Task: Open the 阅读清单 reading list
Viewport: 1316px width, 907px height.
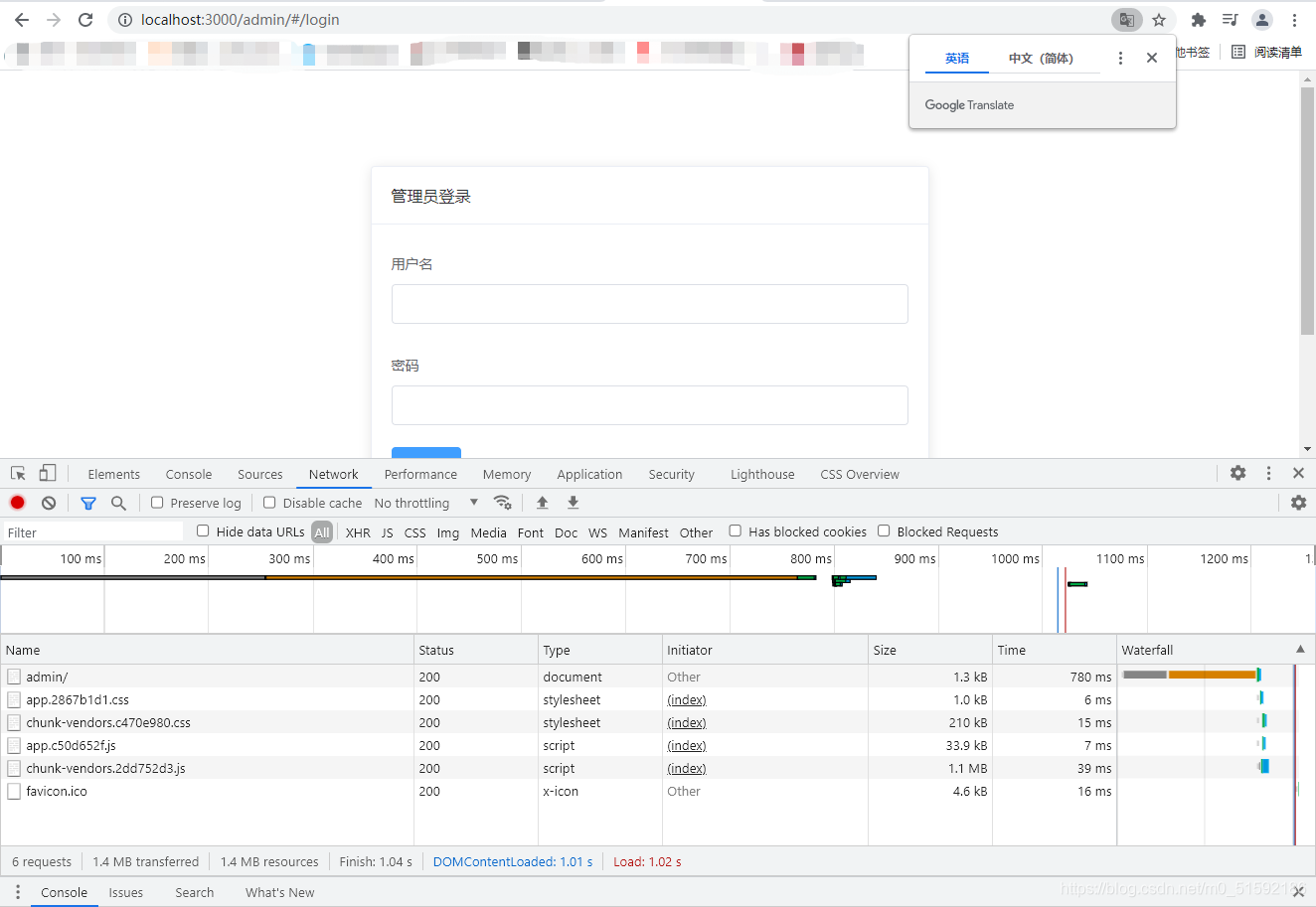Action: click(1267, 53)
